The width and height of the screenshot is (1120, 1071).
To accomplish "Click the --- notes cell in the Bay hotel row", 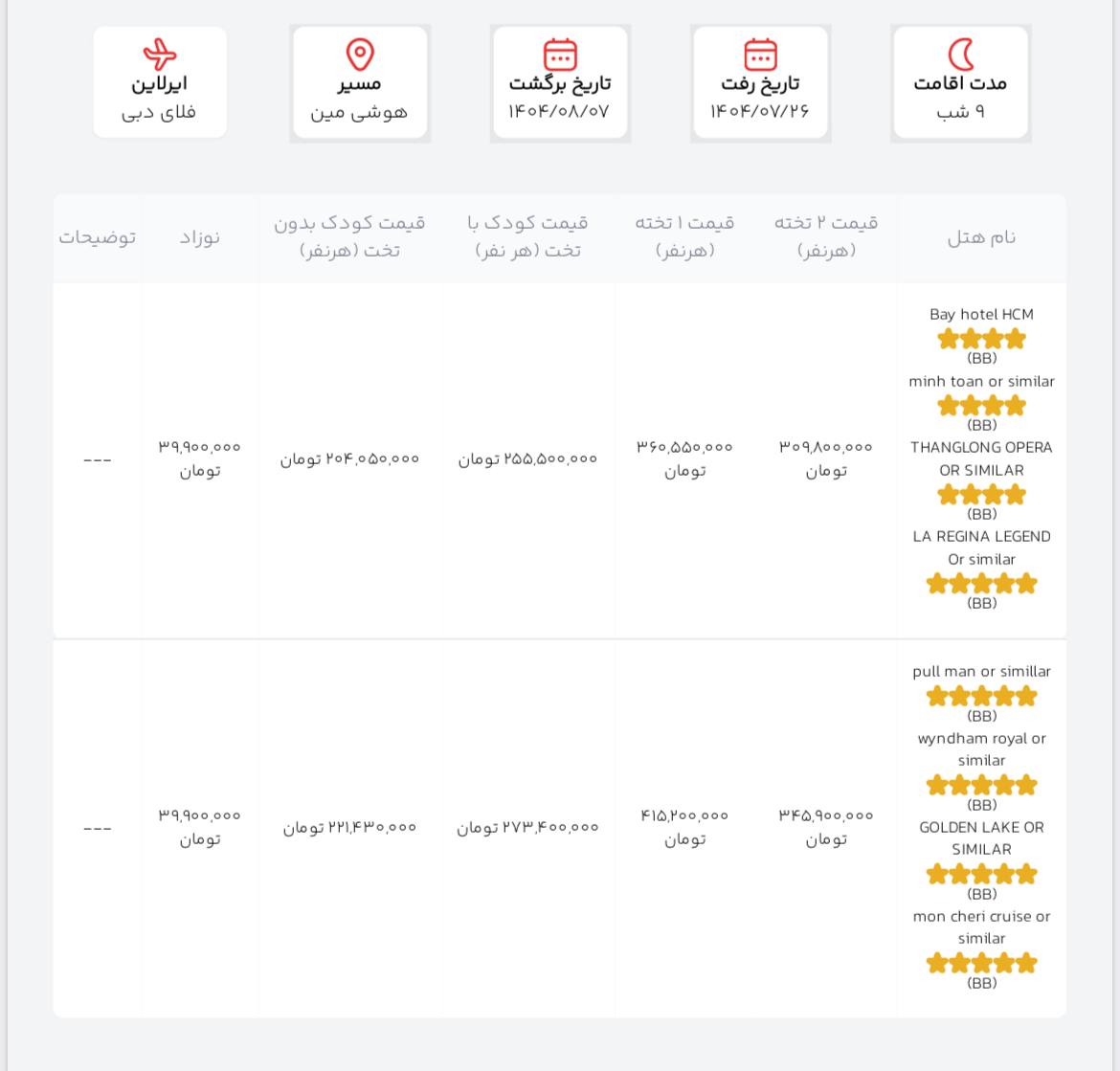I will (x=97, y=460).
